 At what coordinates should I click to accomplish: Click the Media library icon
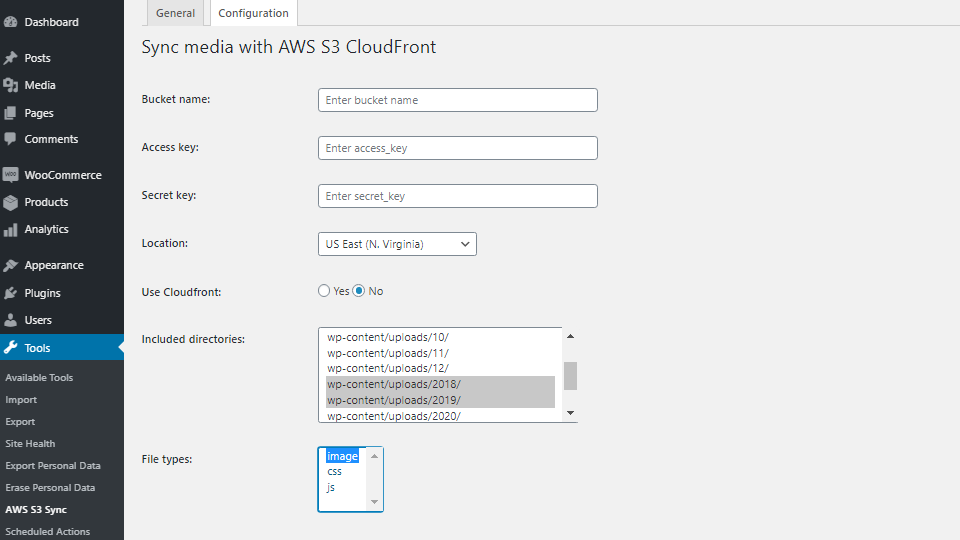(10, 85)
